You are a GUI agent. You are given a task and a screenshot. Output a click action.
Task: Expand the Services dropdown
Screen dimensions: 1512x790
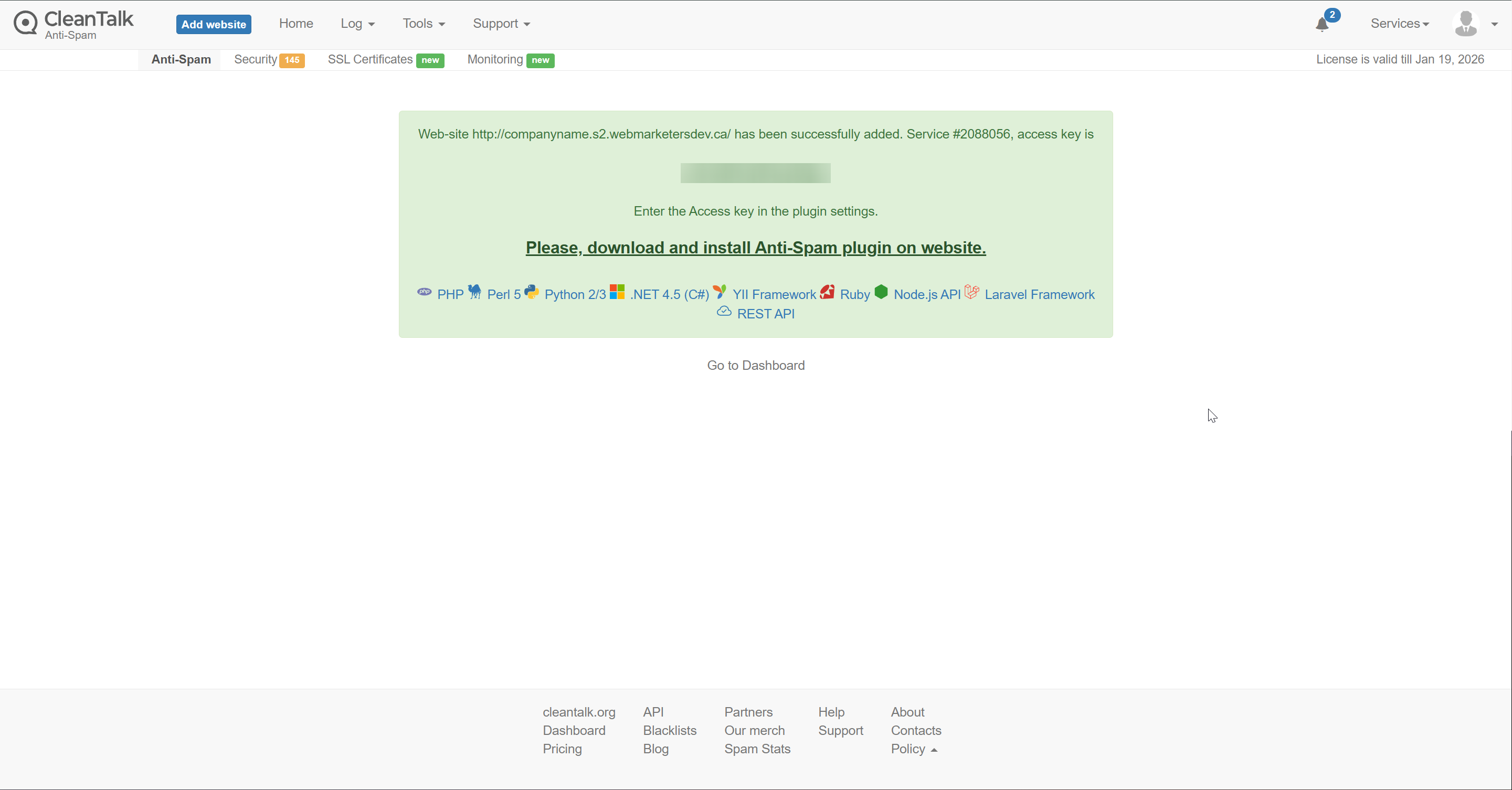tap(1399, 24)
